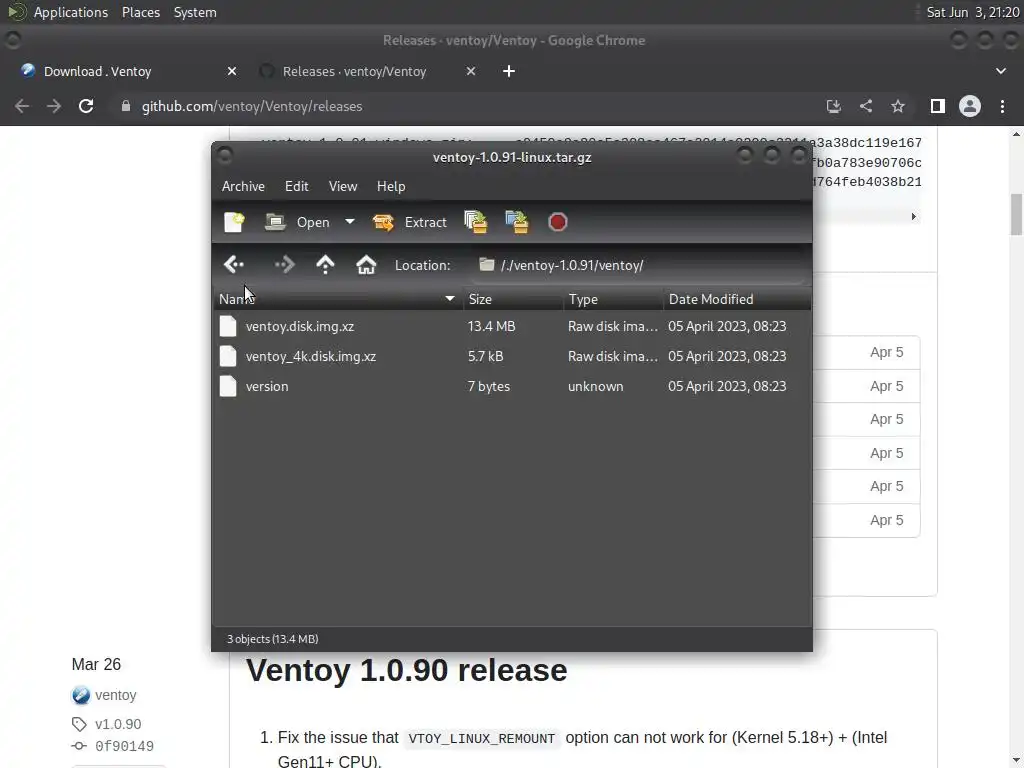This screenshot has width=1024, height=768.
Task: Expand Chrome tab search chevron
Action: point(1000,71)
